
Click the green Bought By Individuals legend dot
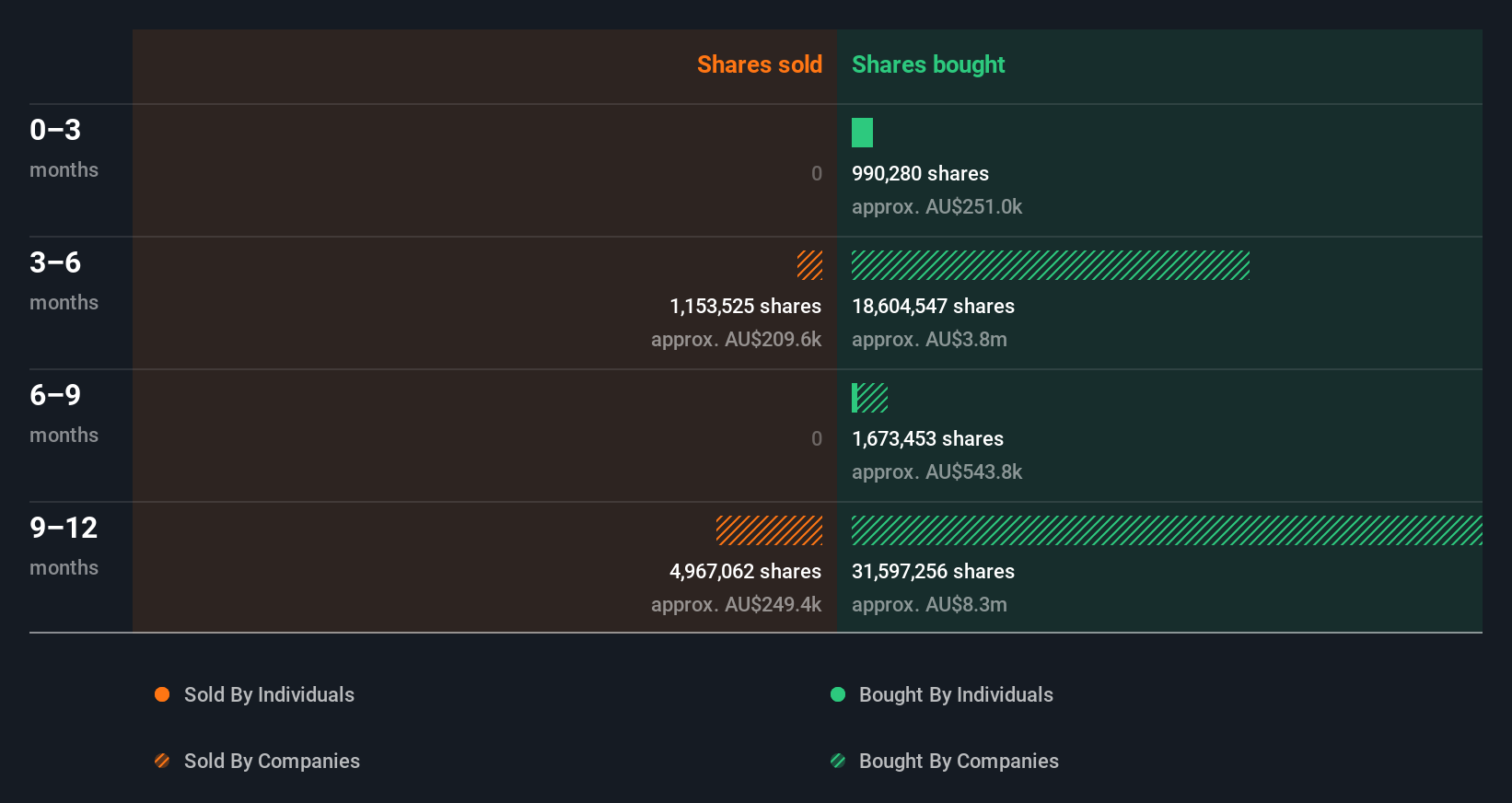coord(838,694)
